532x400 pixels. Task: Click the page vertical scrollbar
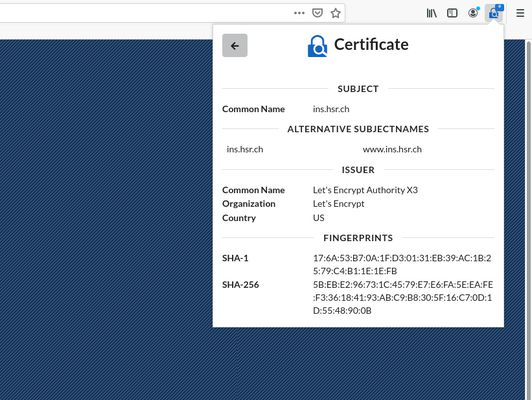pos(528,220)
